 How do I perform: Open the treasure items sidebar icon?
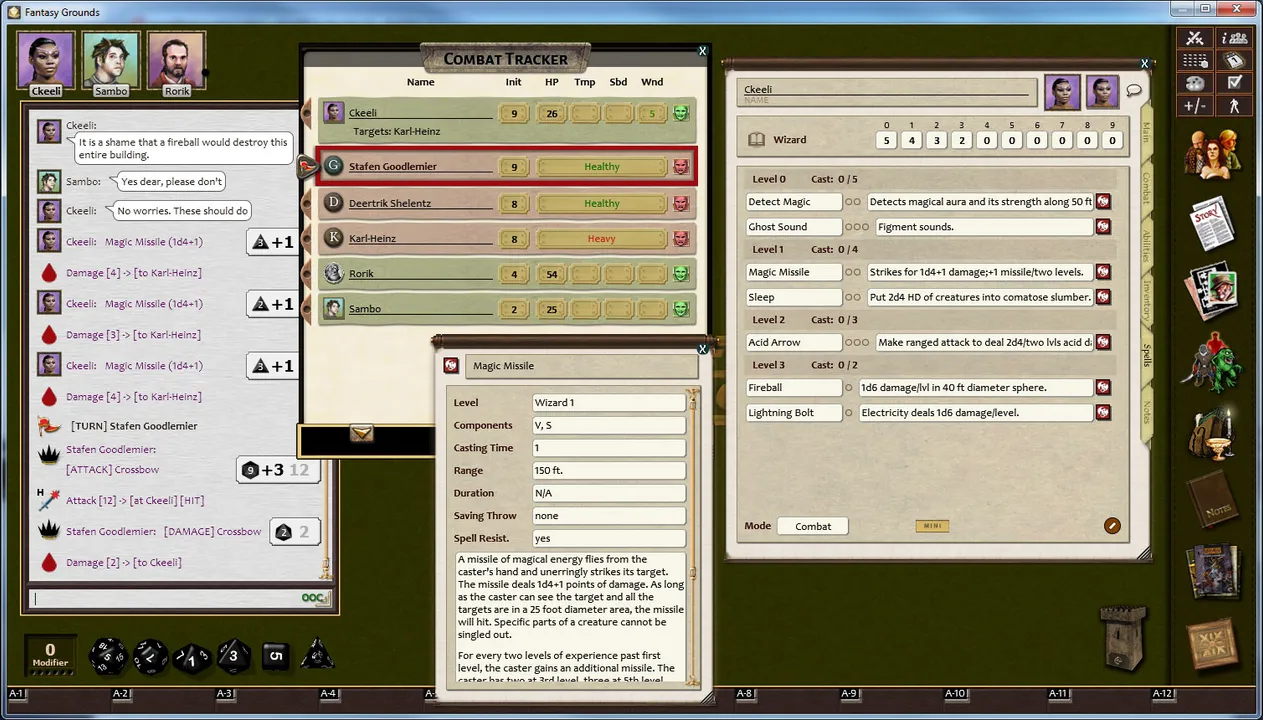point(1213,433)
